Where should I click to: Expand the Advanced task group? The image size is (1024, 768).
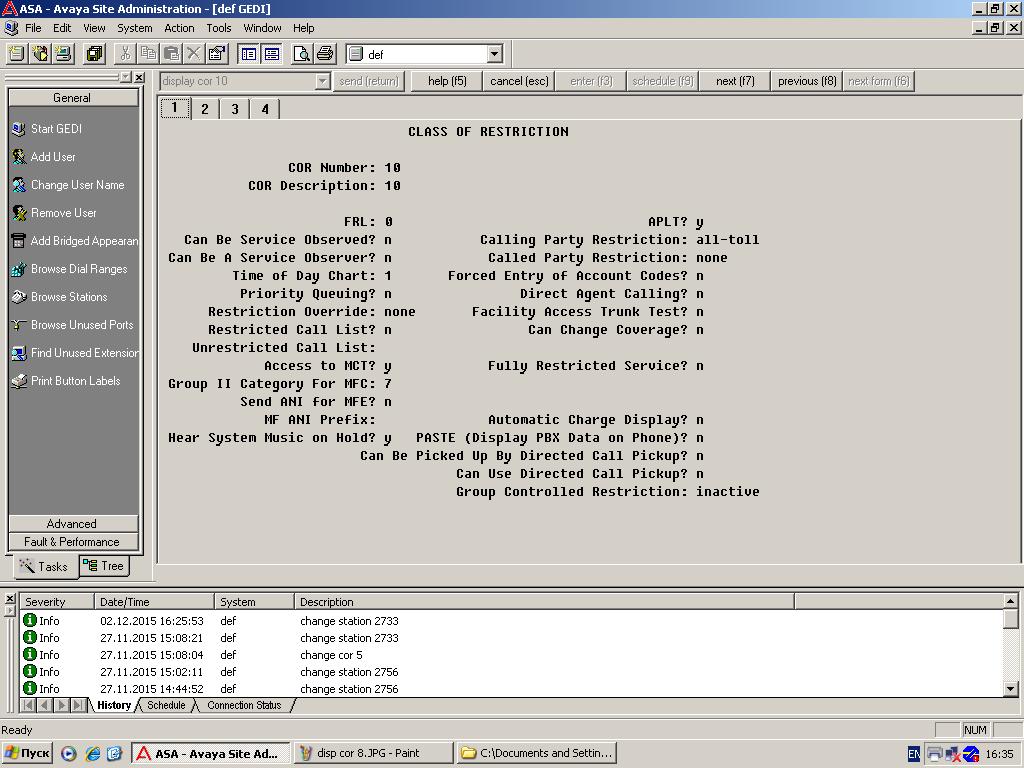pyautogui.click(x=72, y=524)
